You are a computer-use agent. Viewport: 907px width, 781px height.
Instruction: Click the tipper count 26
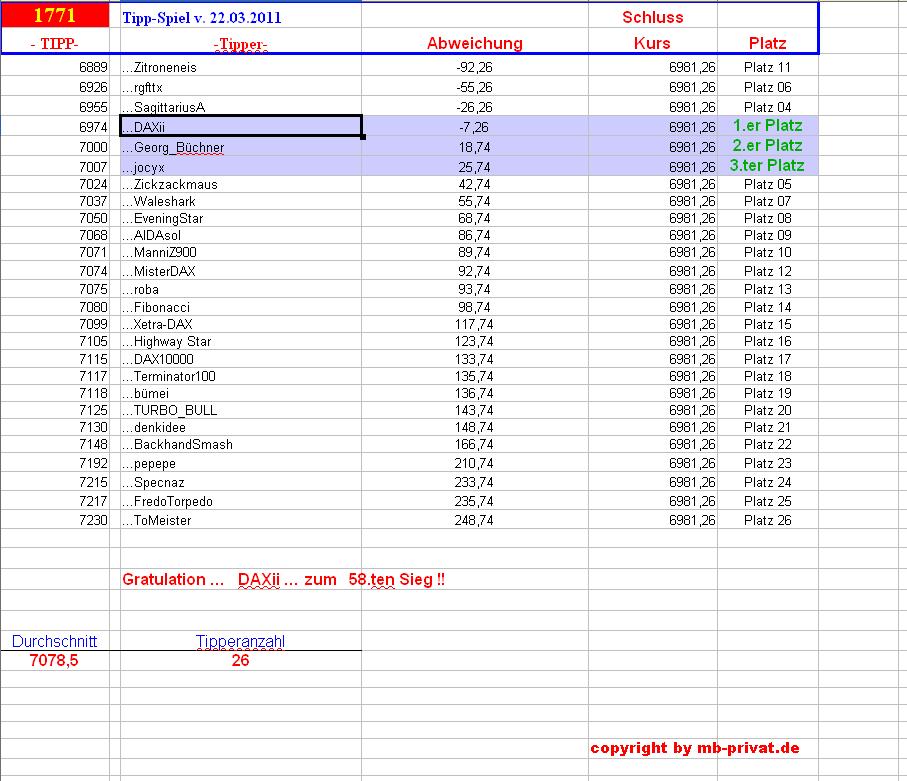(241, 660)
